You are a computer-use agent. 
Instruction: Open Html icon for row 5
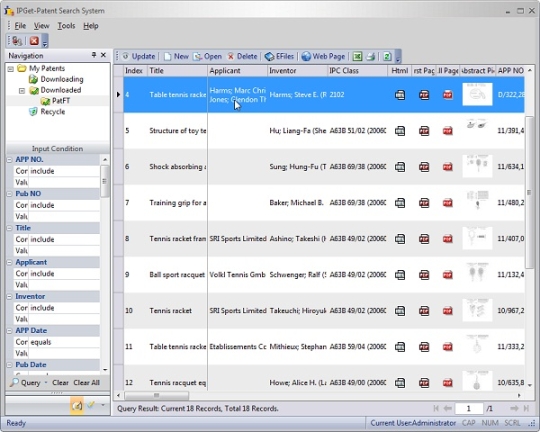[x=400, y=131]
